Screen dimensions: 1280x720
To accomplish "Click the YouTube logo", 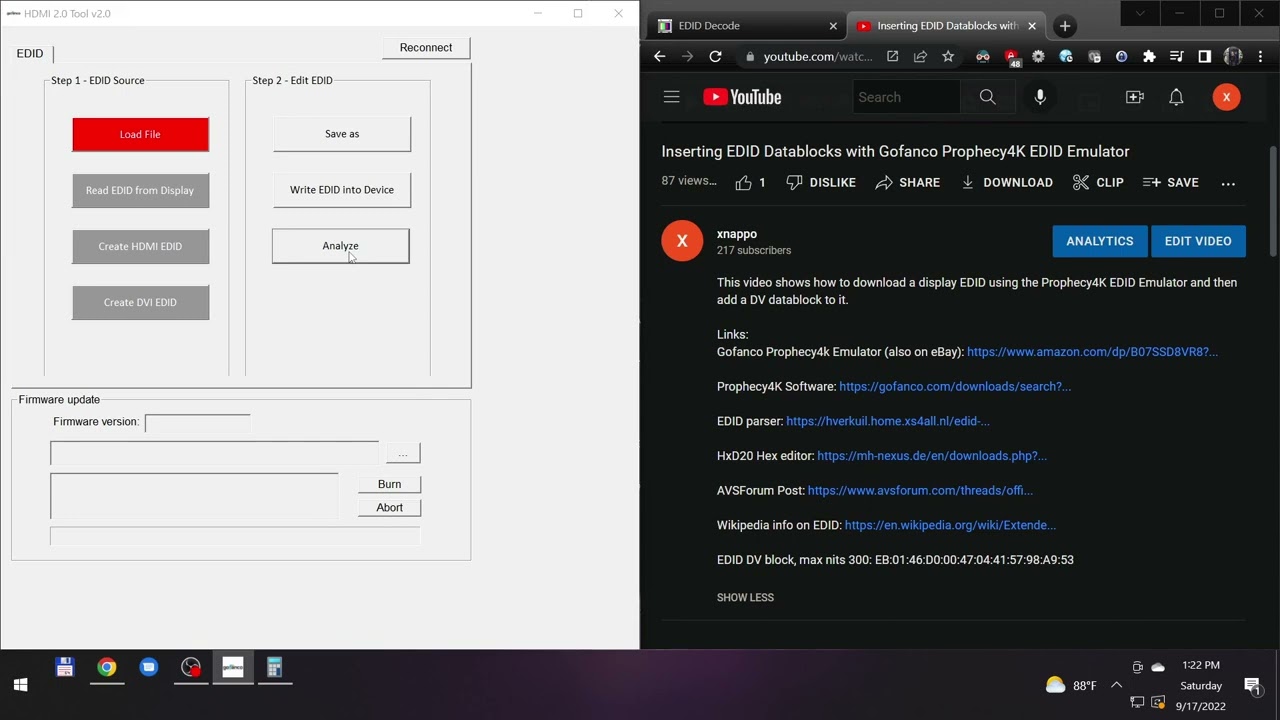I will (742, 97).
